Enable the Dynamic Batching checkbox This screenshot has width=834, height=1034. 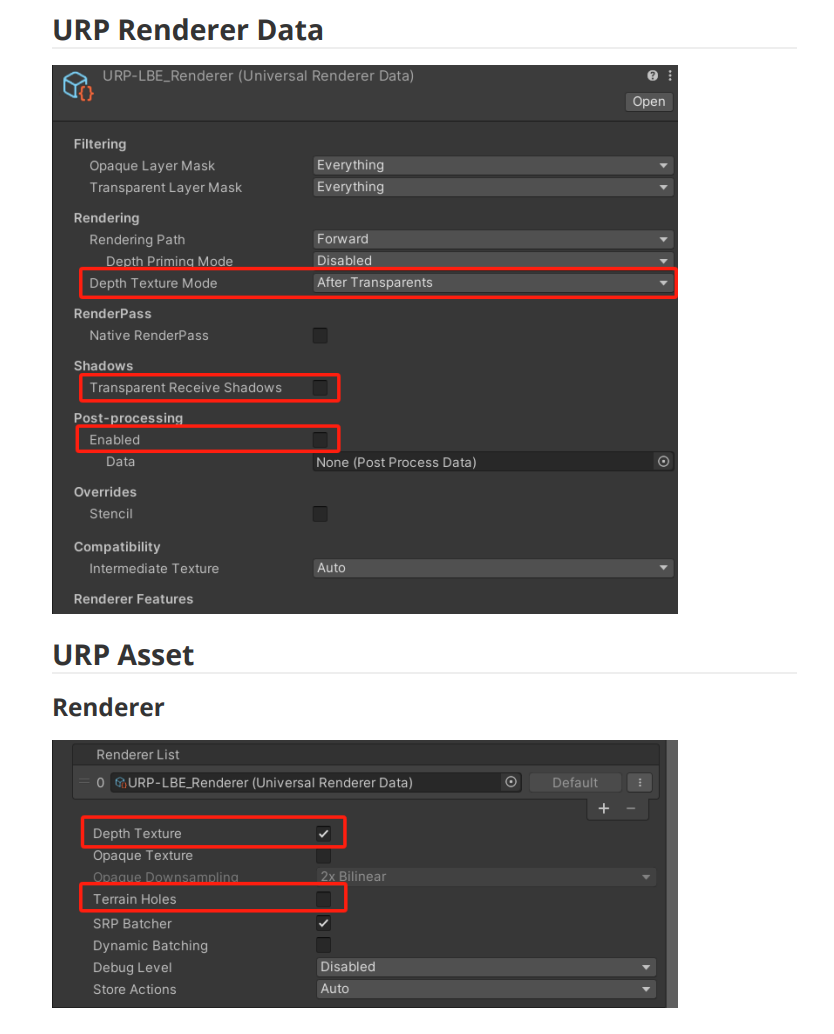point(324,945)
